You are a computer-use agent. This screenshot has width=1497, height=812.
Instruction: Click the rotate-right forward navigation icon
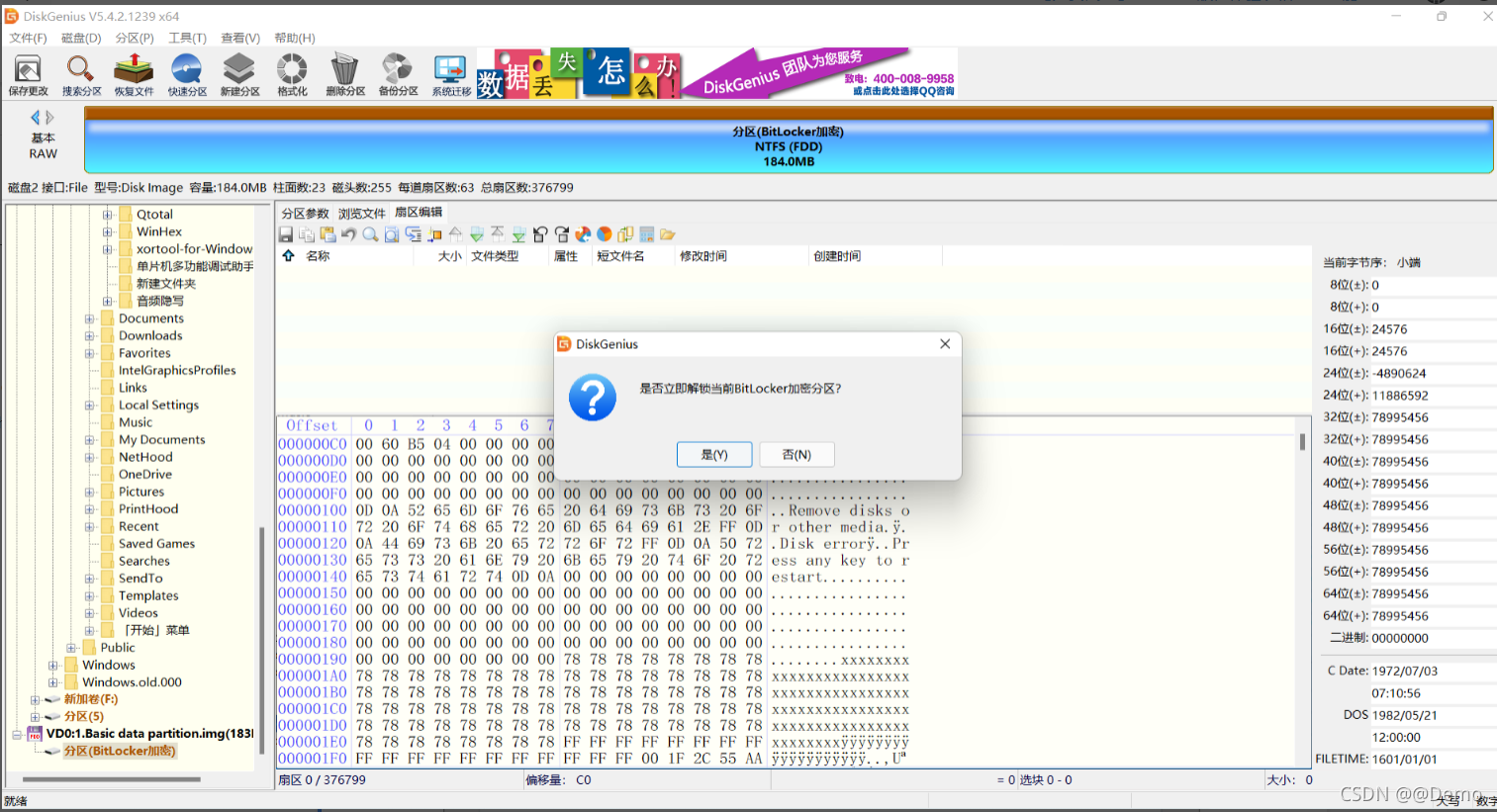click(x=561, y=234)
